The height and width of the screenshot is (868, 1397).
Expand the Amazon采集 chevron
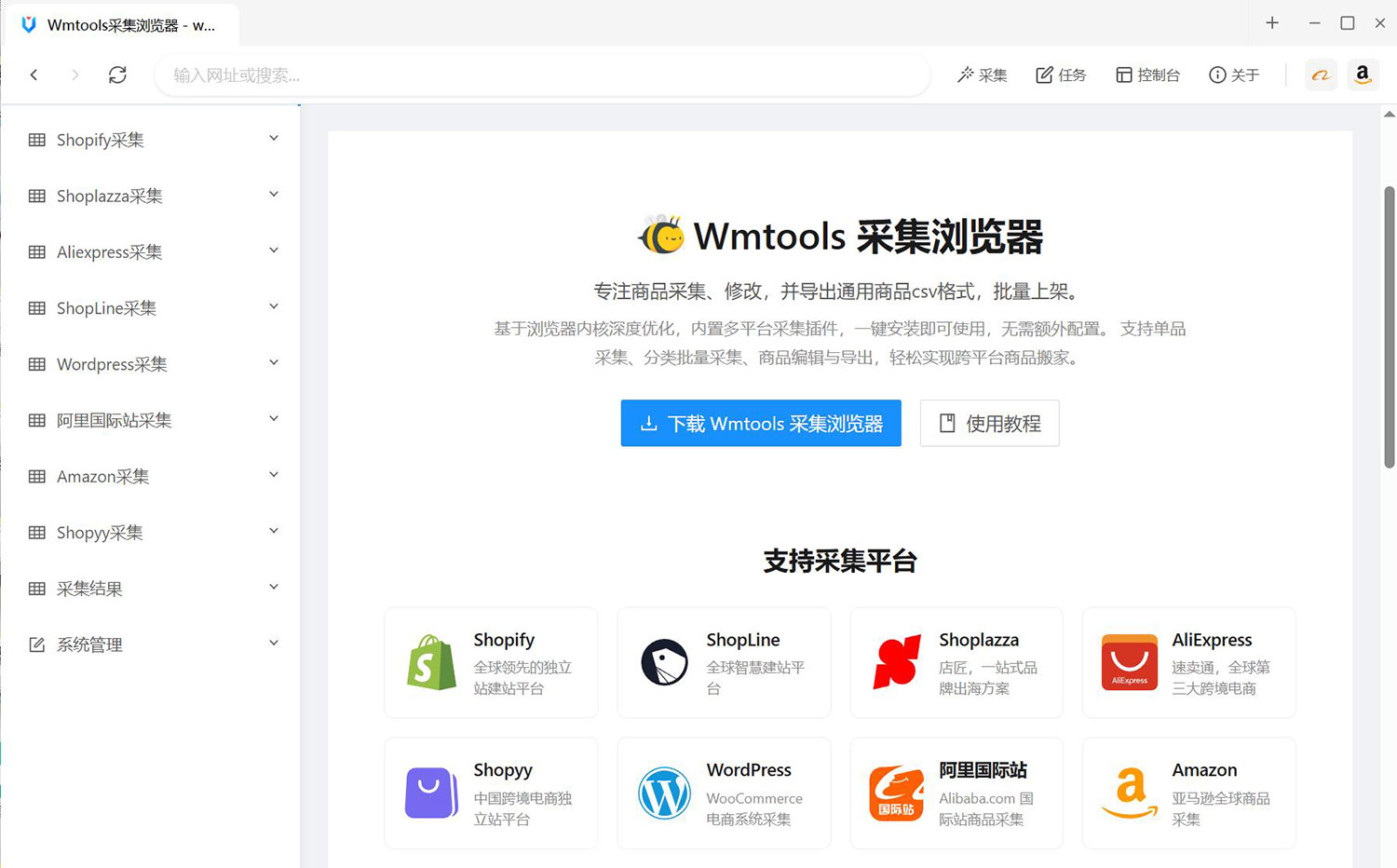click(274, 475)
